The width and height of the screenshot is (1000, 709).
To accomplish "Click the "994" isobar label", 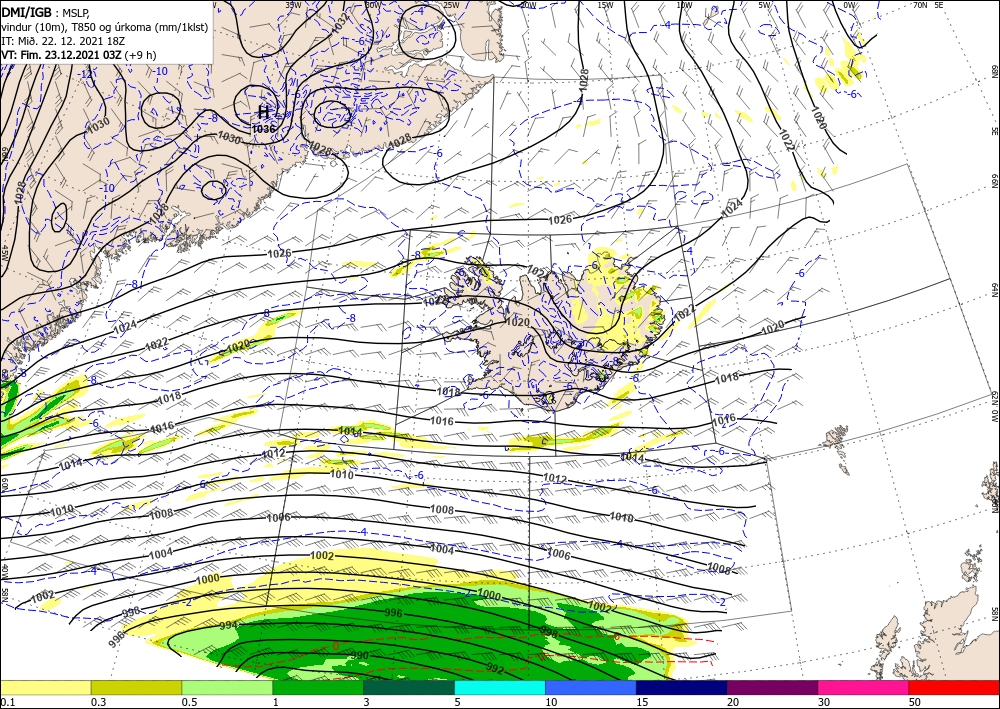I will click(228, 625).
